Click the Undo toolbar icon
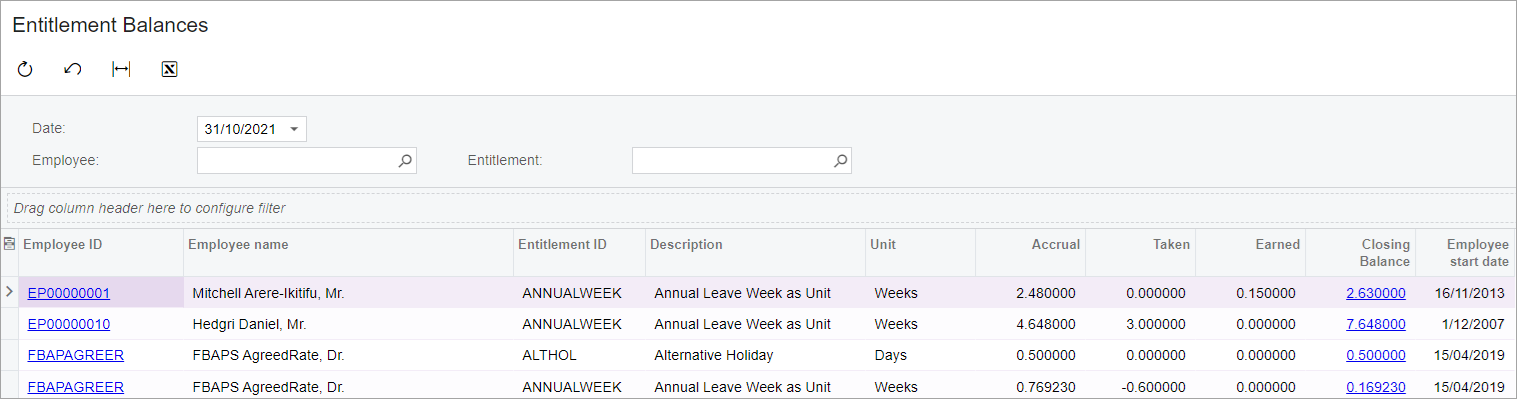The width and height of the screenshot is (1517, 399). click(x=73, y=69)
